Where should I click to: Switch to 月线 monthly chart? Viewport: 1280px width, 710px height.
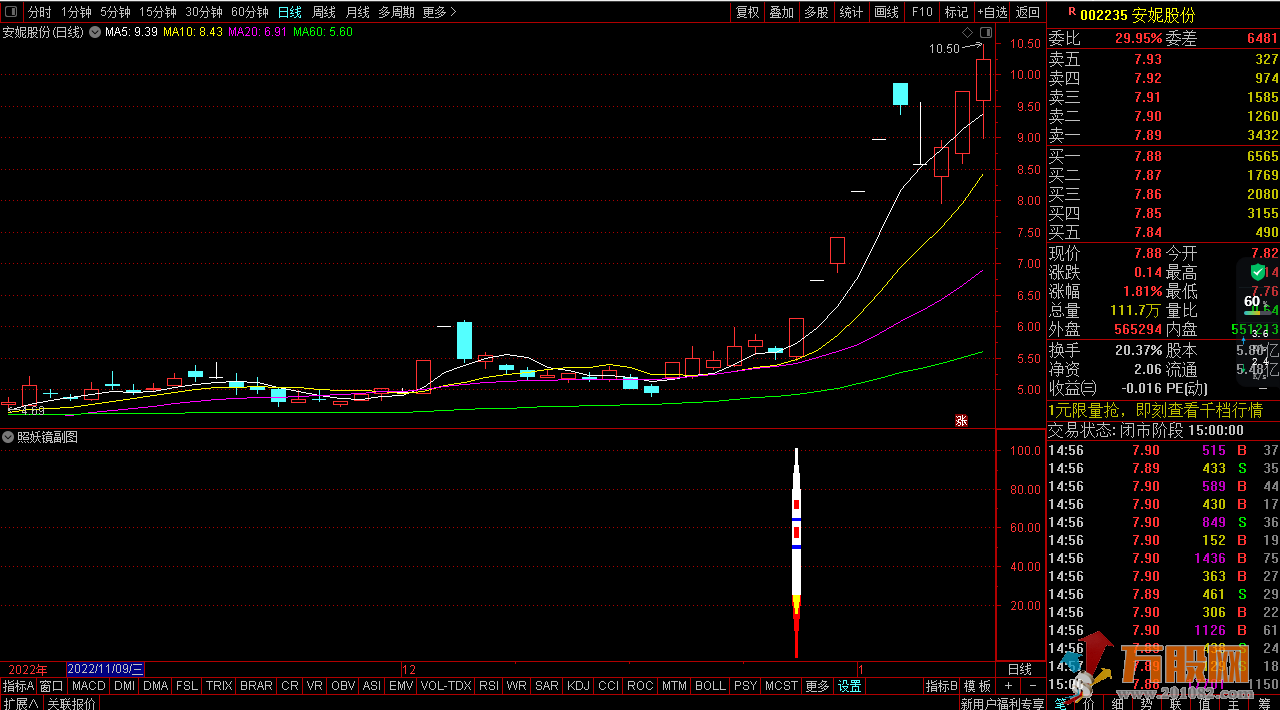(357, 12)
